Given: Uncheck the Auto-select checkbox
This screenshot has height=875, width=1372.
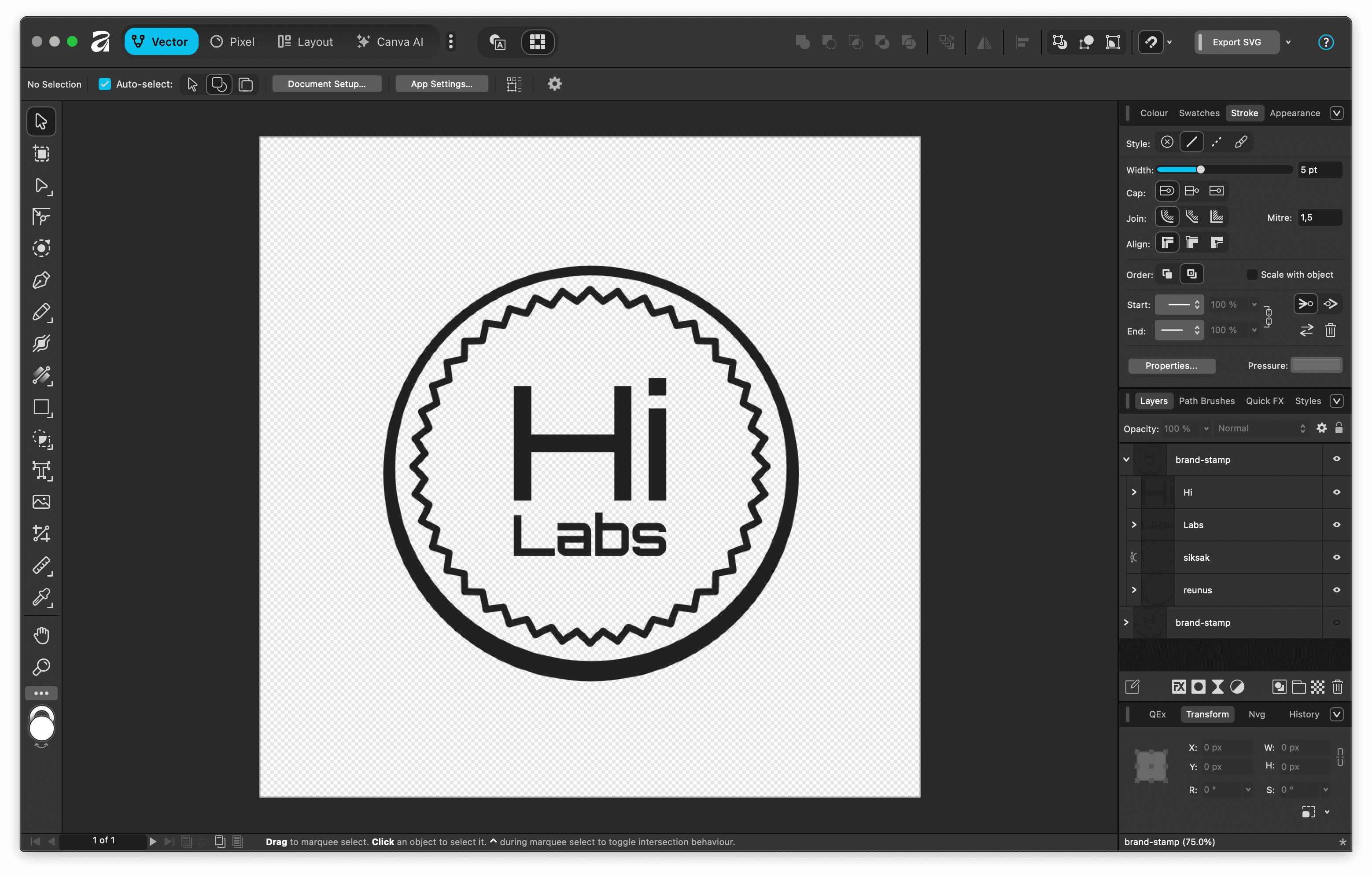Looking at the screenshot, I should [x=105, y=85].
